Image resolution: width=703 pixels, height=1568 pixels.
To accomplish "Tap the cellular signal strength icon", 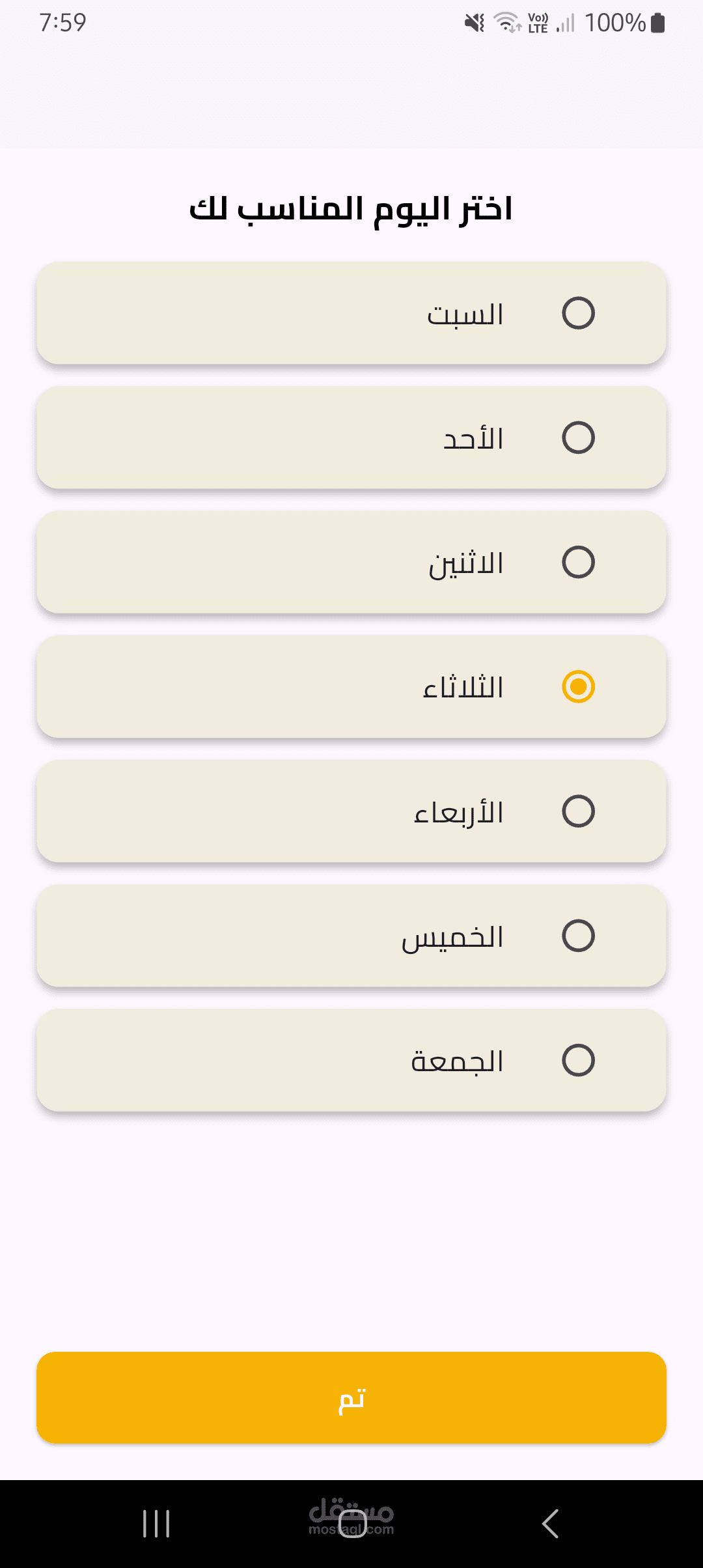I will tap(566, 23).
